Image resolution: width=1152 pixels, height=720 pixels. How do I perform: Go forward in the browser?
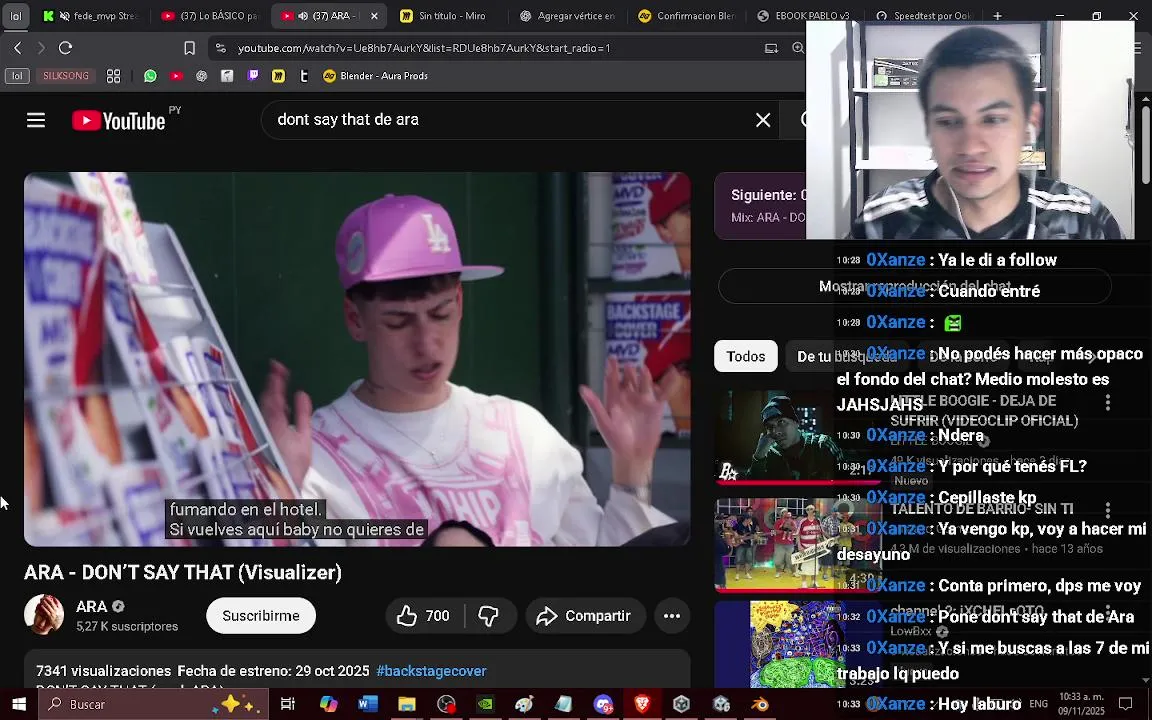(41, 48)
